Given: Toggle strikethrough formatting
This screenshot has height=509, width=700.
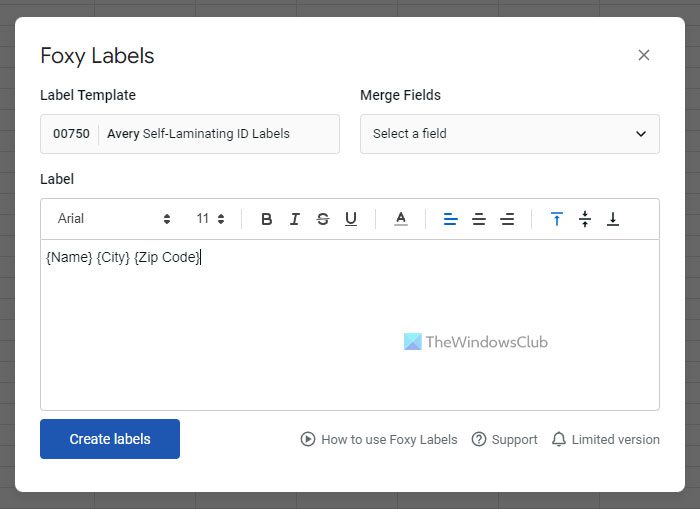Looking at the screenshot, I should pyautogui.click(x=323, y=219).
